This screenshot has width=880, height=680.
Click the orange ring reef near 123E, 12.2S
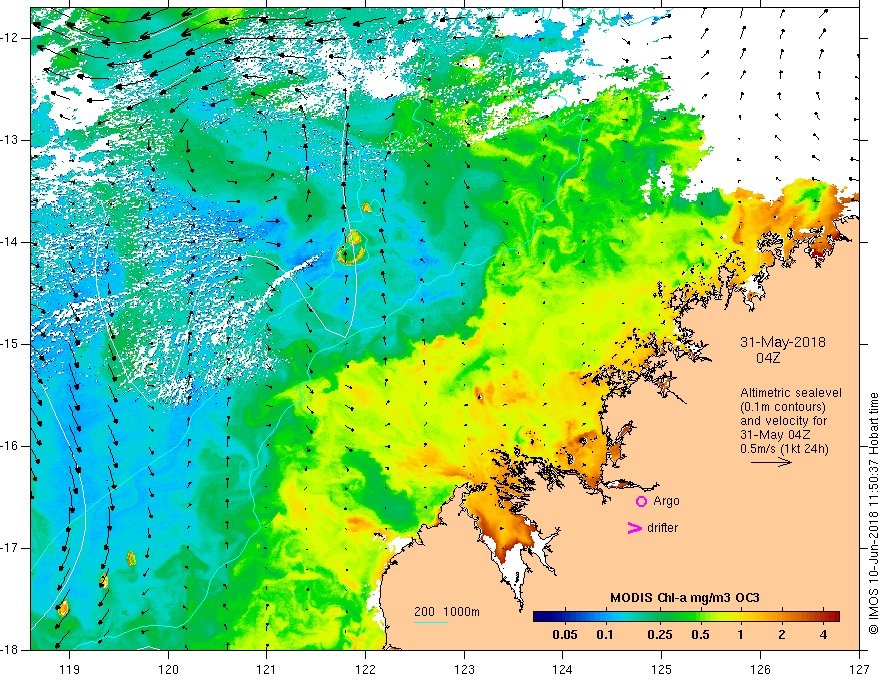[x=472, y=62]
